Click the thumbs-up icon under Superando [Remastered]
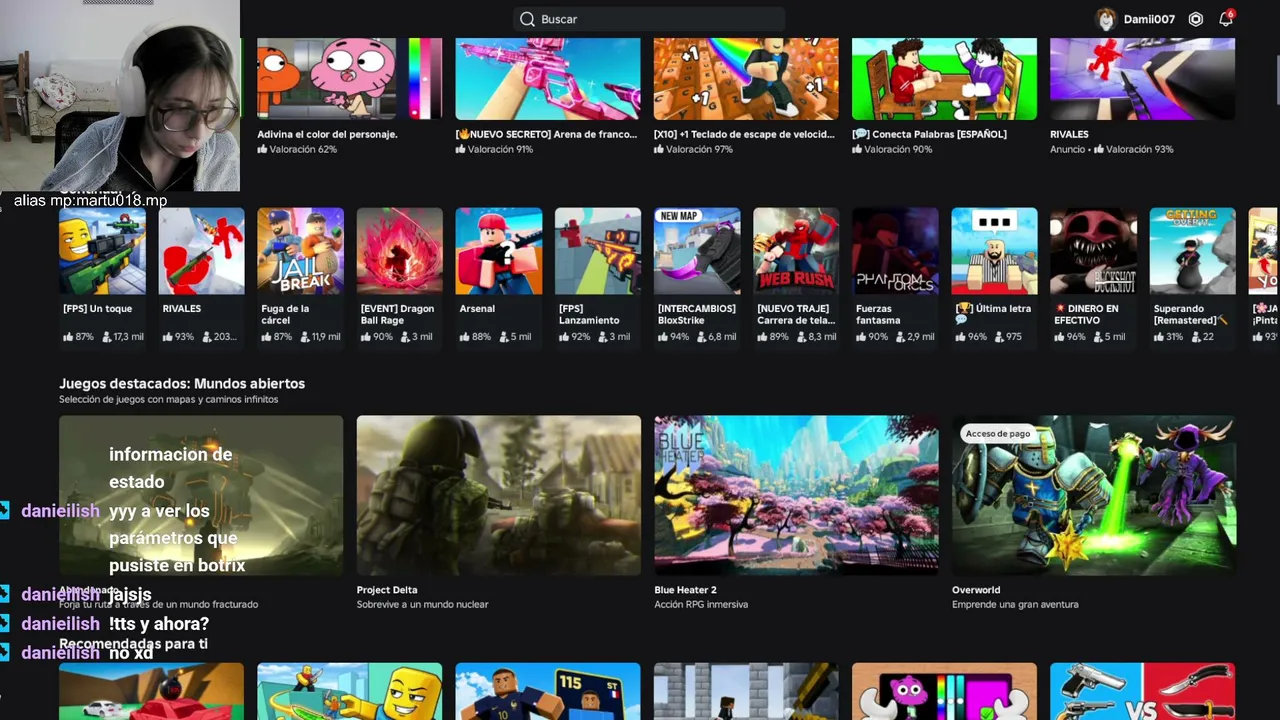Screen dimensions: 1280x720 (x=1159, y=337)
